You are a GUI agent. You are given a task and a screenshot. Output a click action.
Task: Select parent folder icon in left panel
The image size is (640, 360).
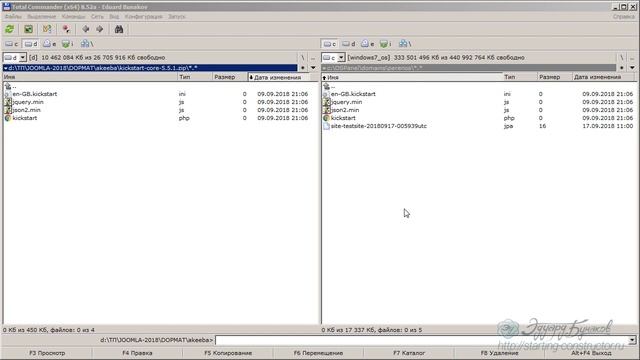coord(8,86)
